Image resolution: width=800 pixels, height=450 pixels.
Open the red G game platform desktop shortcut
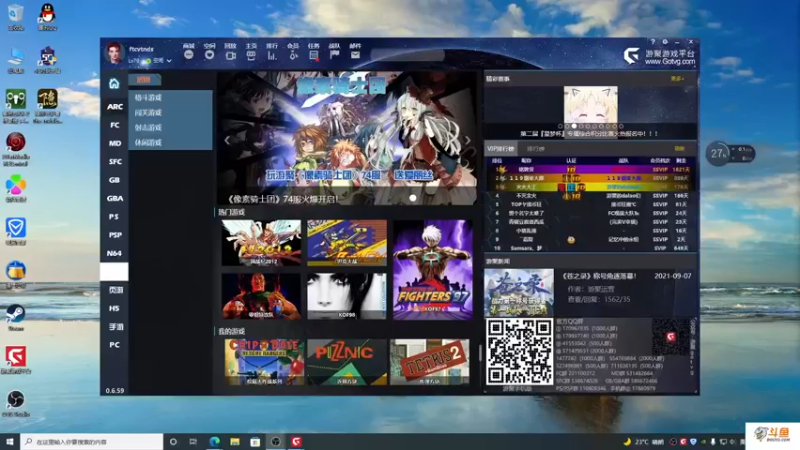(x=16, y=360)
